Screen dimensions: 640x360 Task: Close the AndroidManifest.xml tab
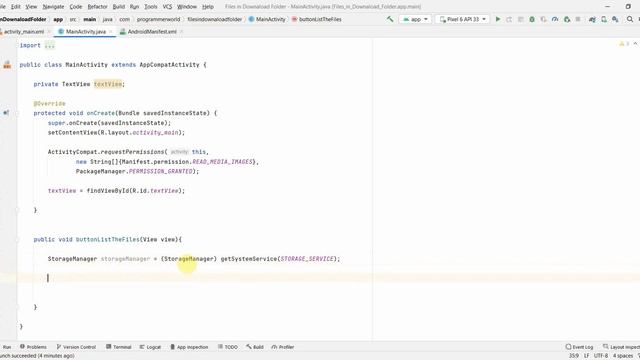point(181,31)
